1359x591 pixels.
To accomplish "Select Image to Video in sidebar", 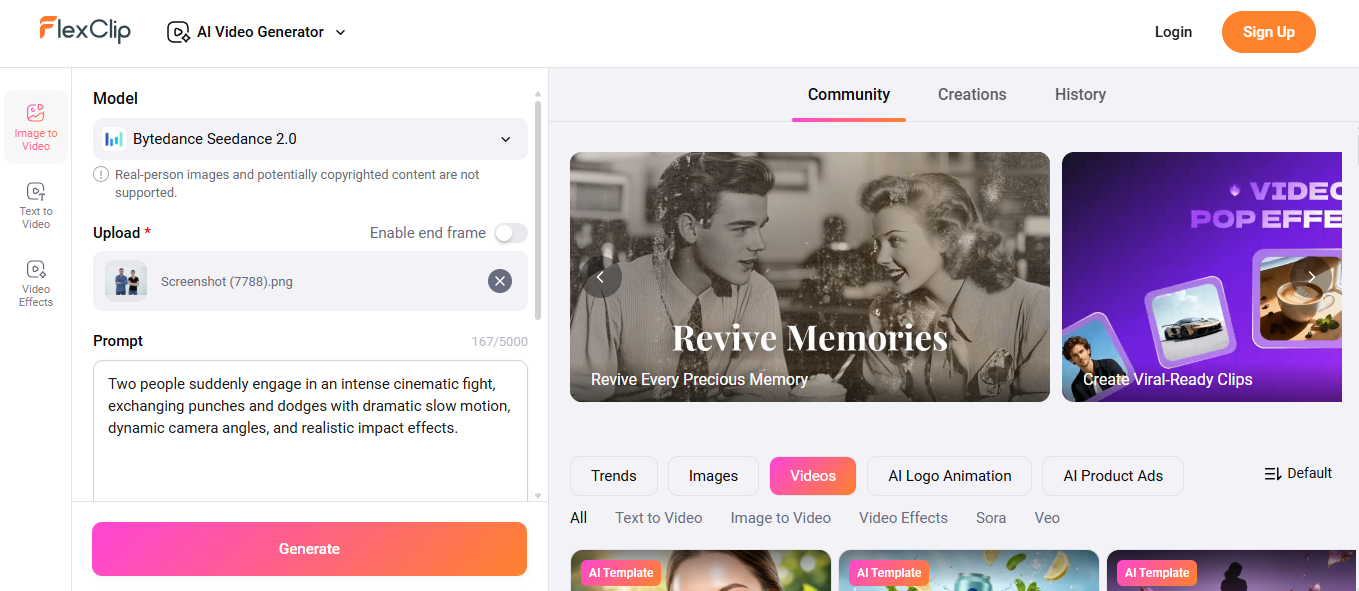I will (36, 127).
